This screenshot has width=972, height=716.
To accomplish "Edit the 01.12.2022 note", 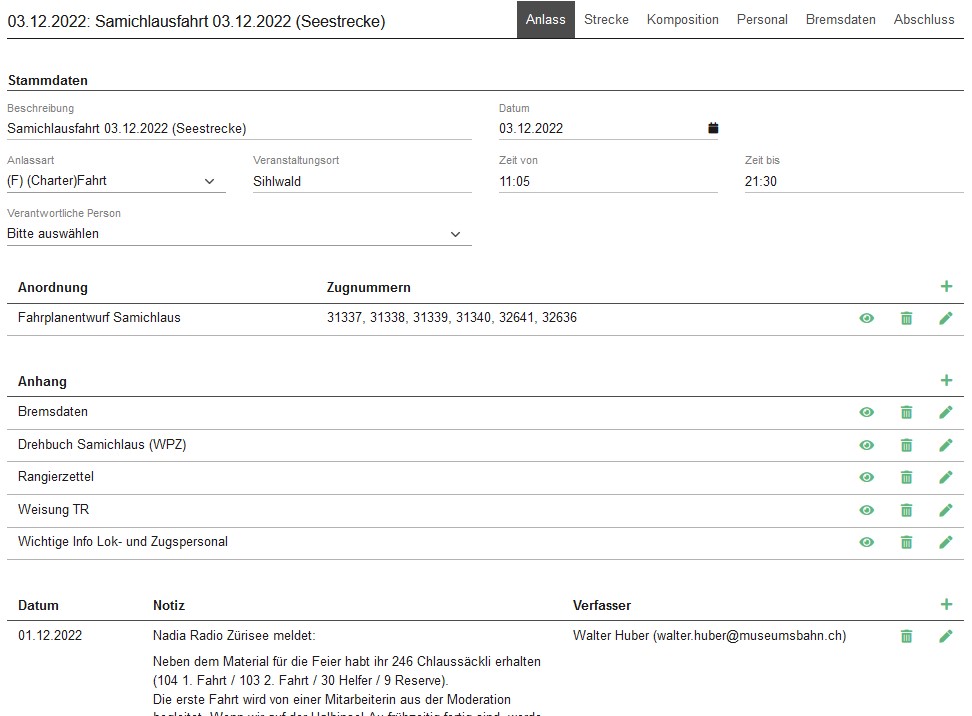I will tap(946, 636).
